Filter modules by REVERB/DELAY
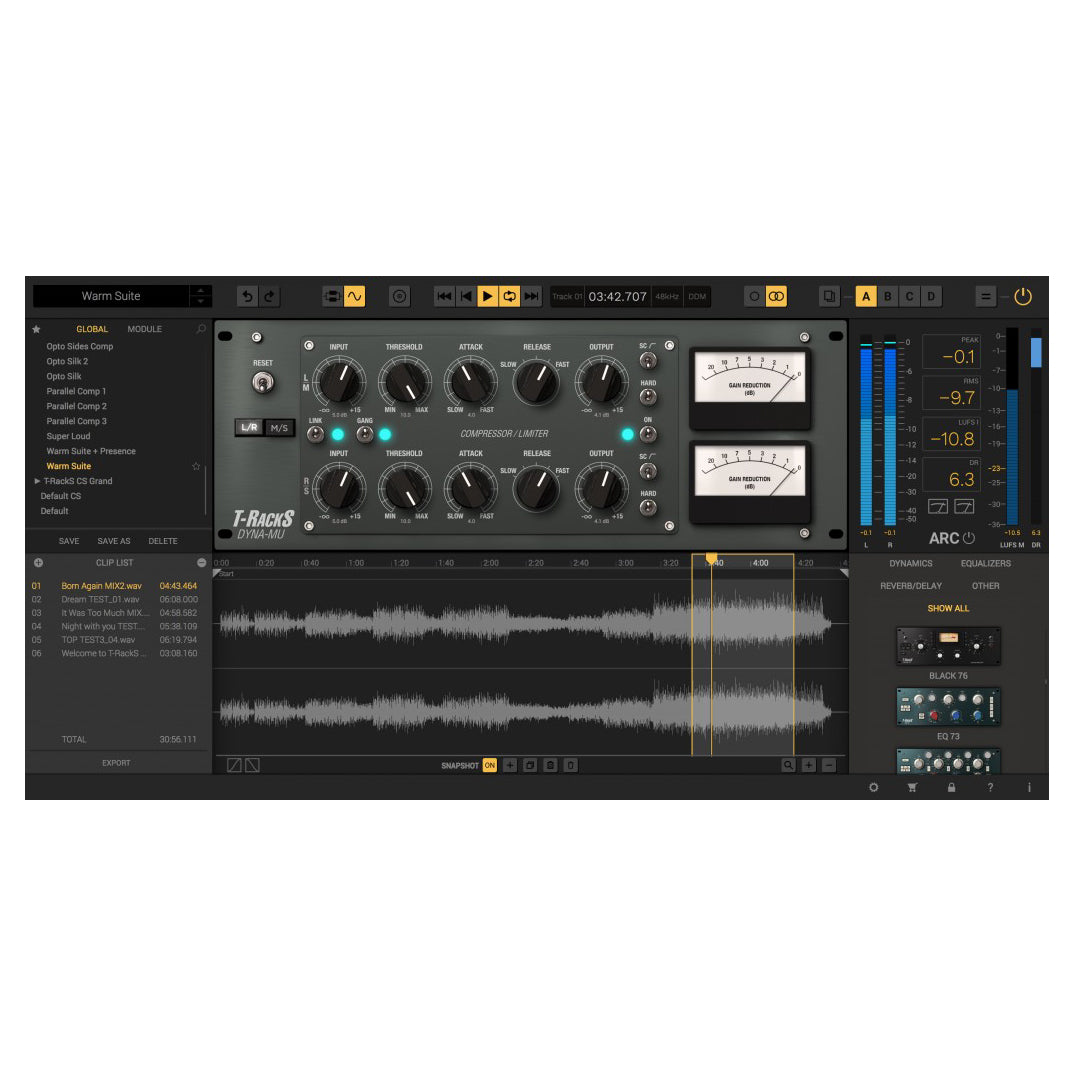The width and height of the screenshot is (1076, 1076). point(911,586)
